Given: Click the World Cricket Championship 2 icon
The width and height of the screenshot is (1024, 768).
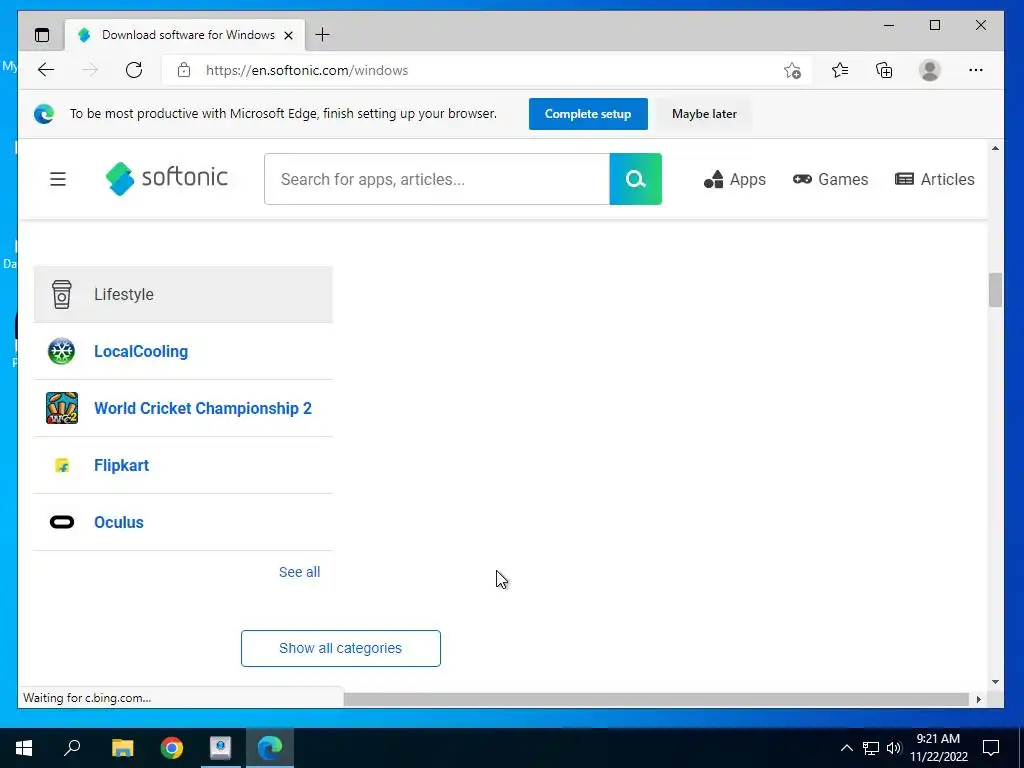Looking at the screenshot, I should 62,408.
